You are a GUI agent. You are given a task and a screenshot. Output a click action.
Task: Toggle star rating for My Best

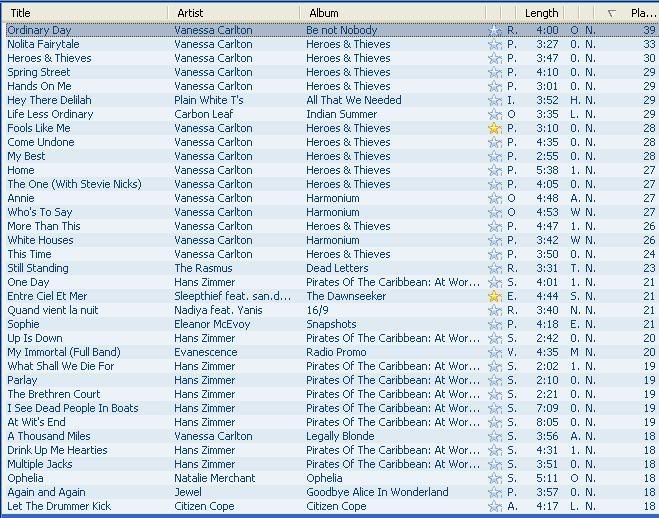(495, 156)
